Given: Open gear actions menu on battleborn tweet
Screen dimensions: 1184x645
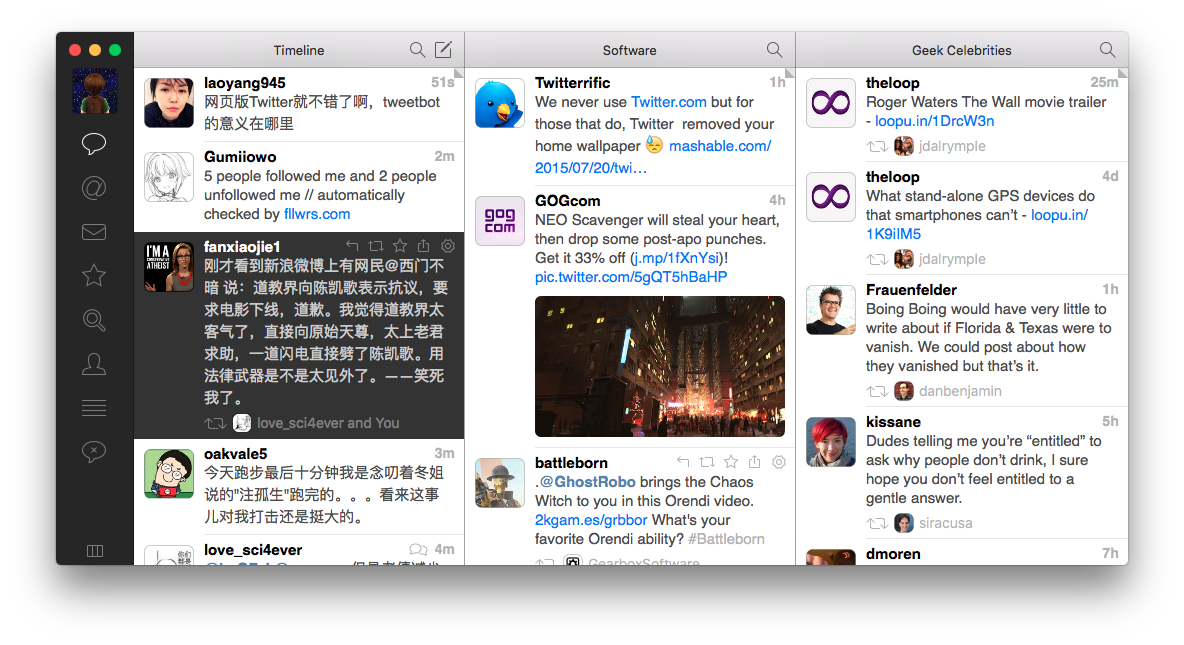Looking at the screenshot, I should coord(779,462).
